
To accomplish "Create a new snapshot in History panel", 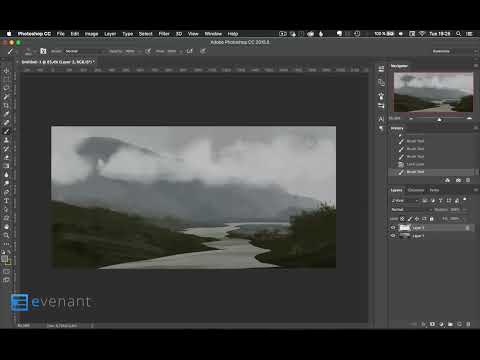I will (458, 180).
